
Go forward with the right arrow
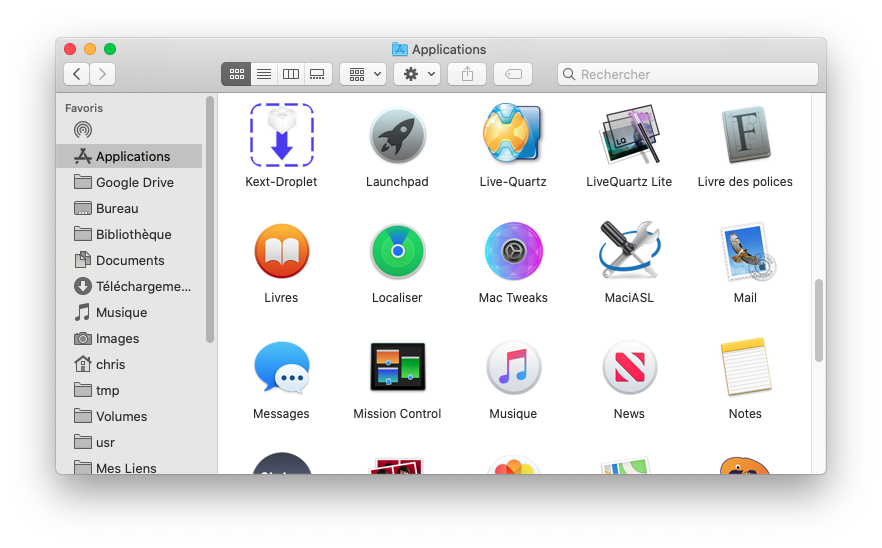102,74
